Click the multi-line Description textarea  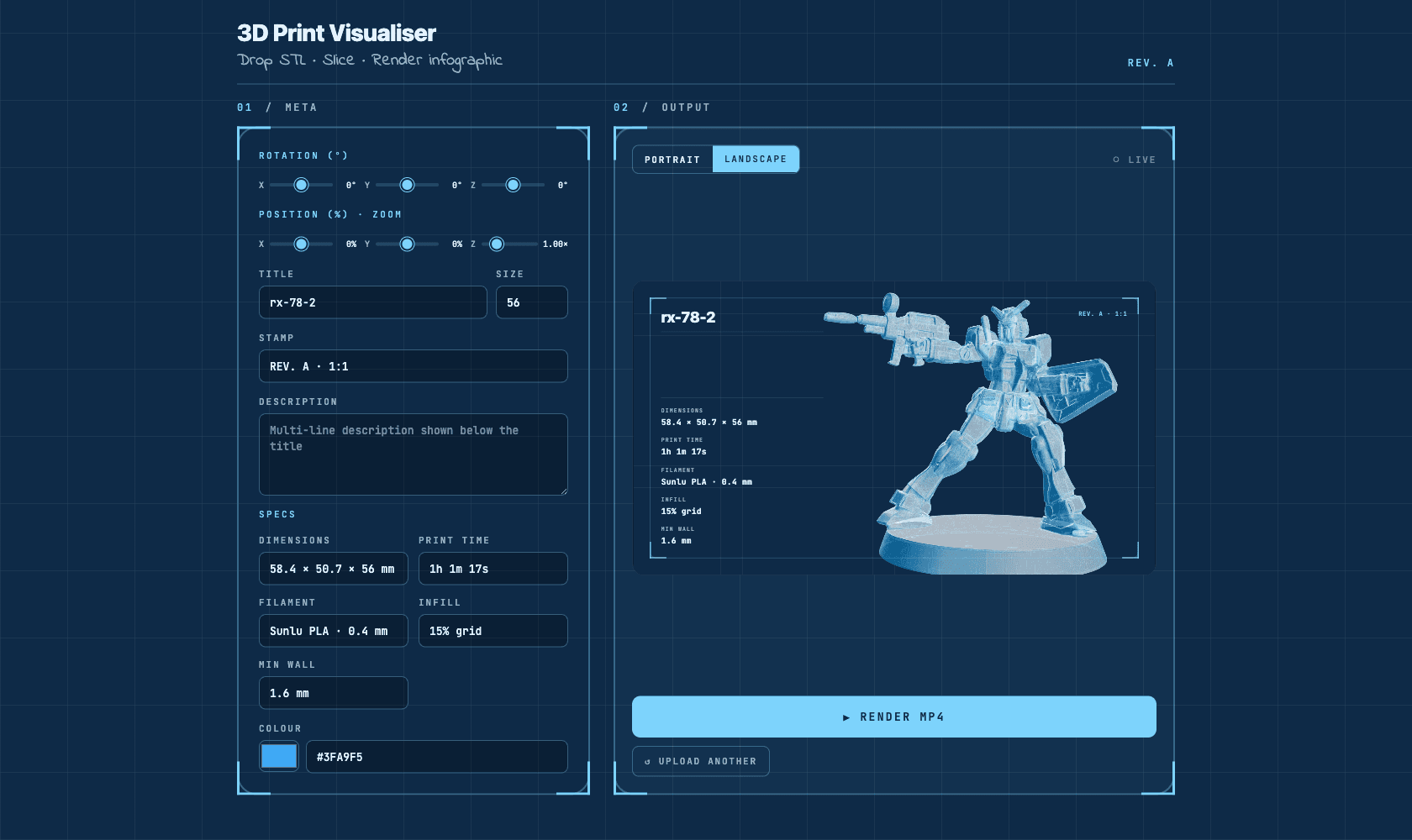[x=414, y=454]
